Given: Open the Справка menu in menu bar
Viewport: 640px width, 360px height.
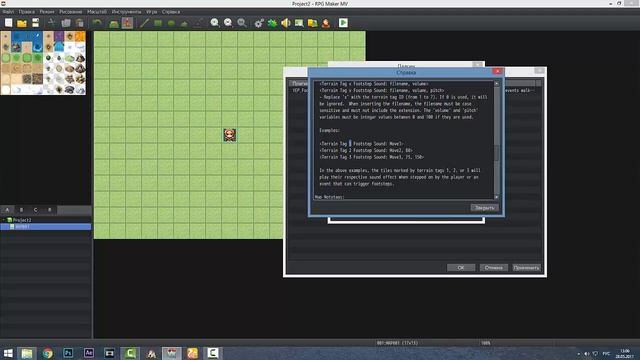Looking at the screenshot, I should (x=171, y=12).
